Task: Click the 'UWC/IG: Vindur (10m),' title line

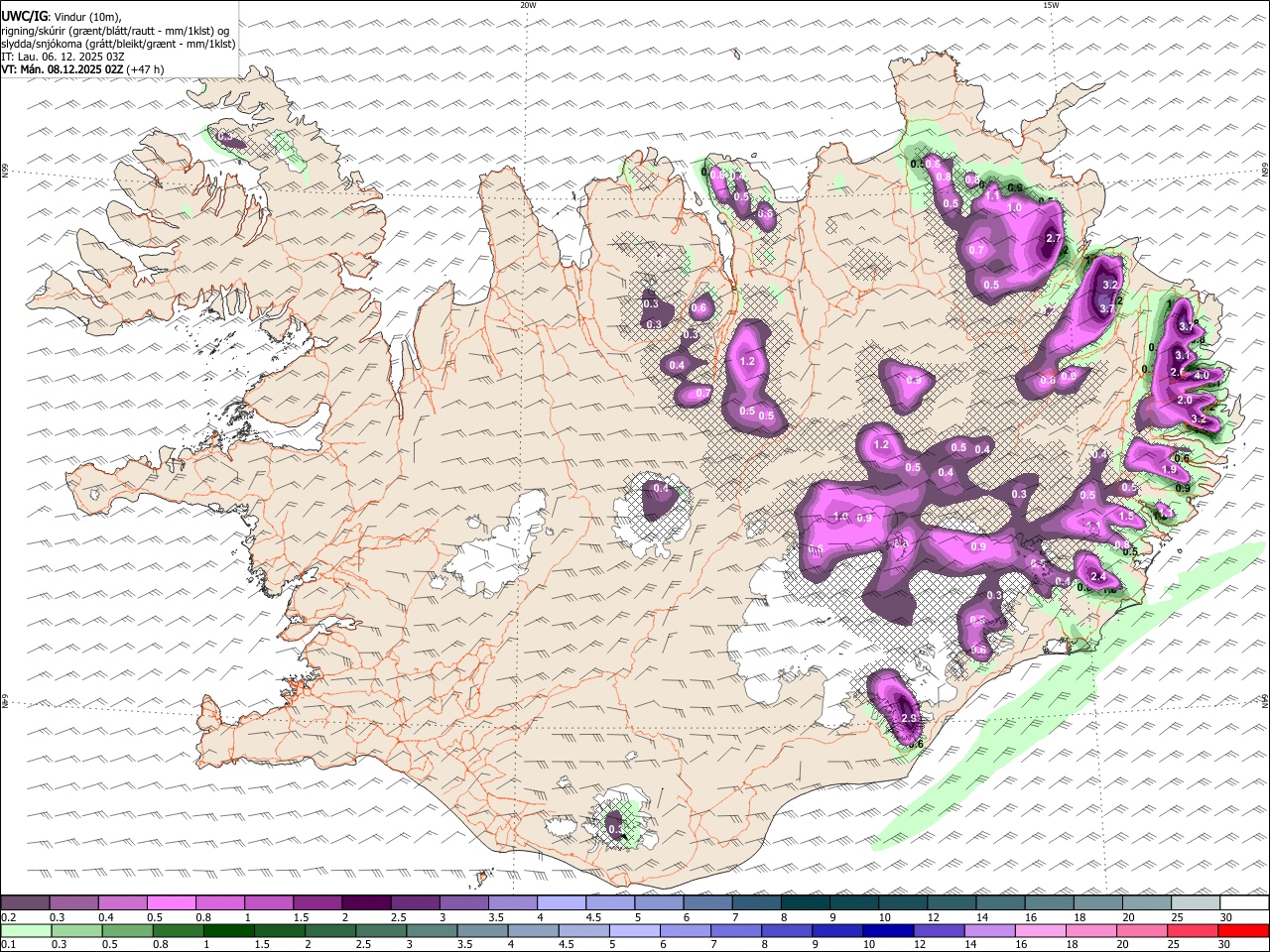Action: click(62, 17)
